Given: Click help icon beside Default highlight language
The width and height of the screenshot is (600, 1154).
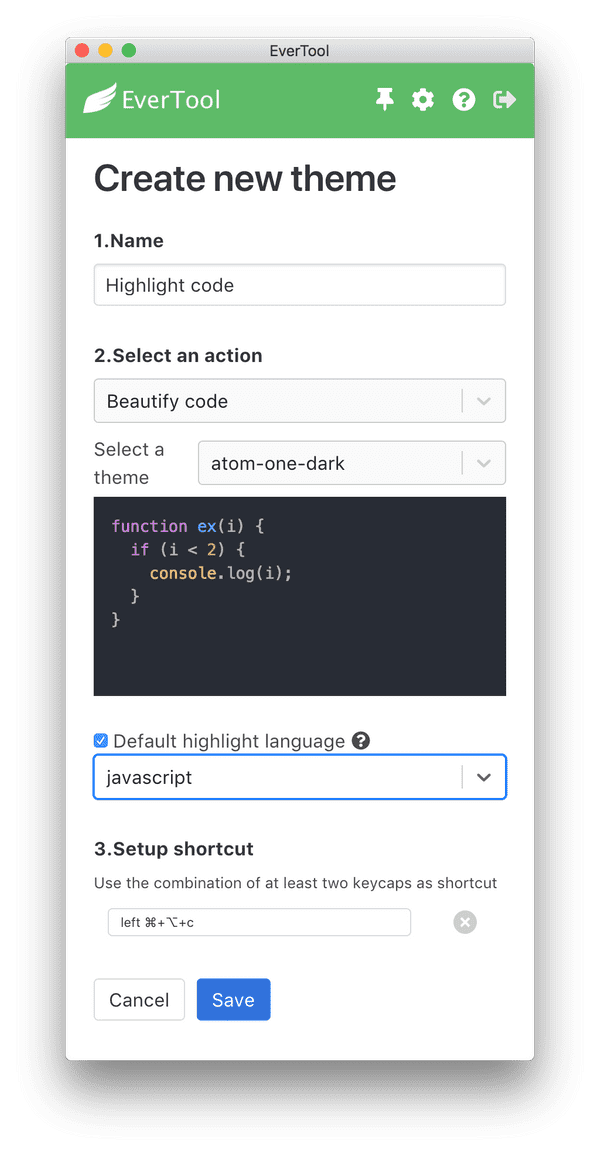Looking at the screenshot, I should pyautogui.click(x=361, y=740).
